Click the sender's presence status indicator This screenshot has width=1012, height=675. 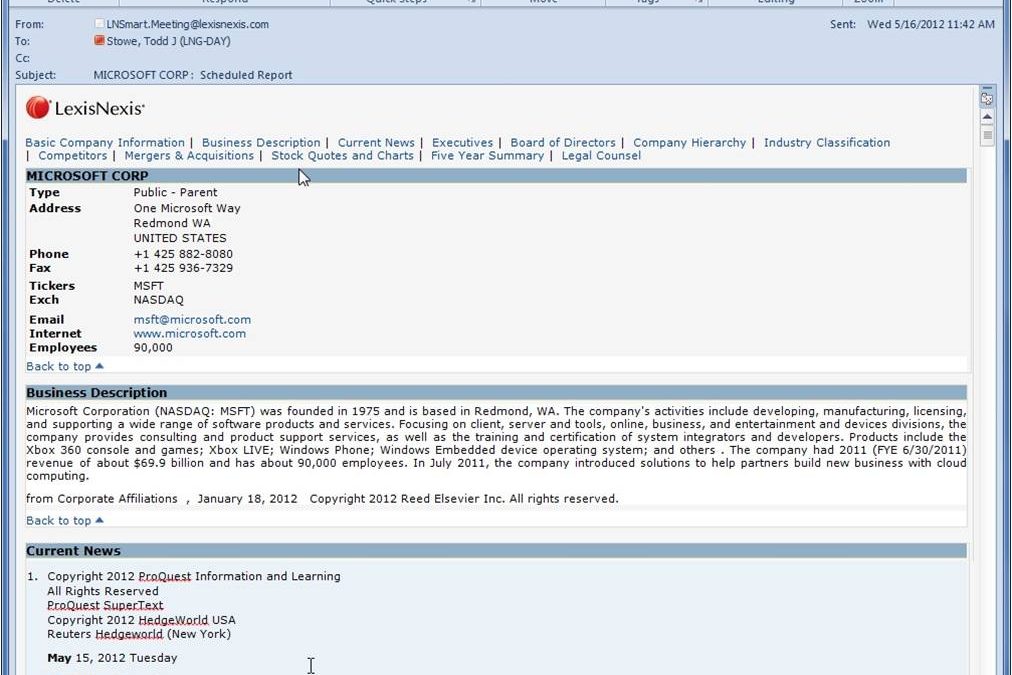pos(99,24)
